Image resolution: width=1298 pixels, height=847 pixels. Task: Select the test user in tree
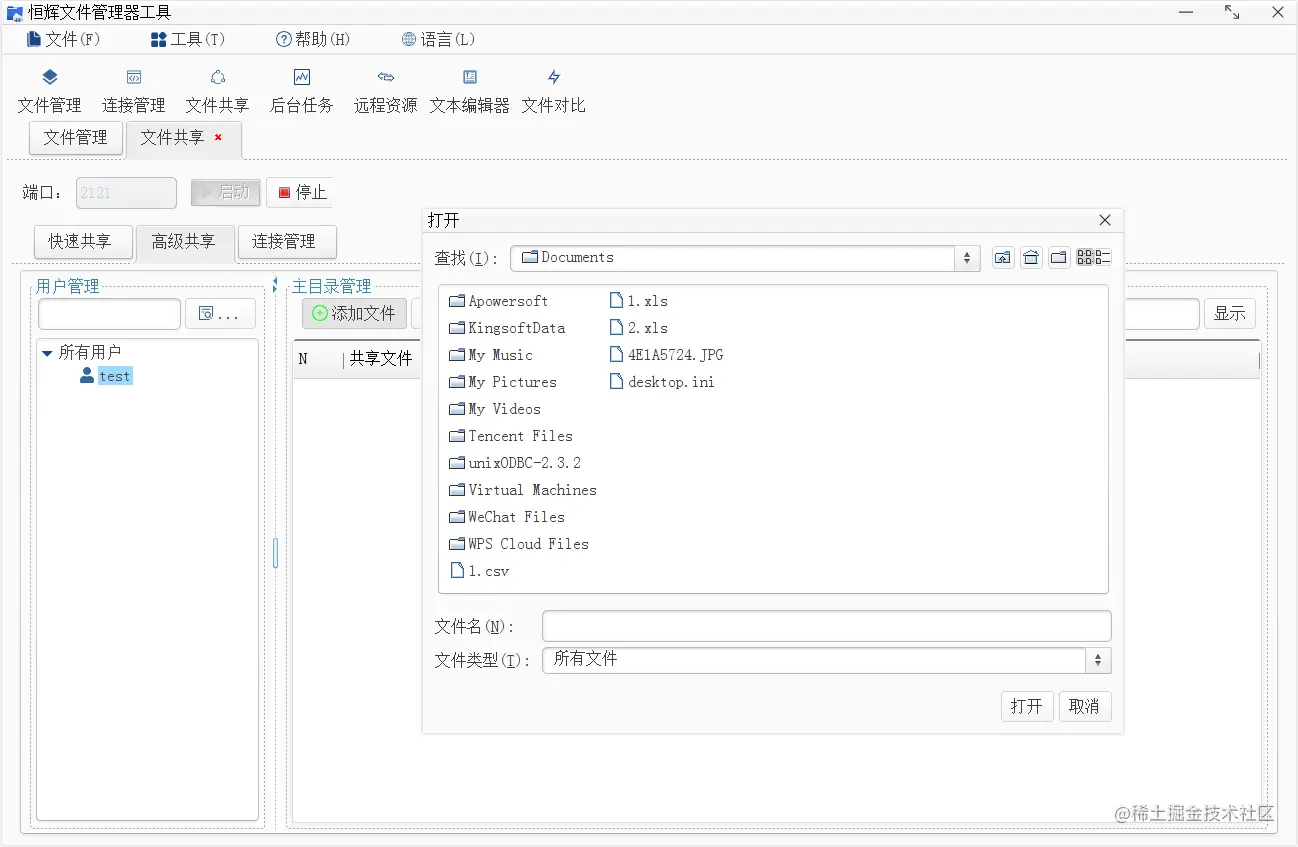[x=114, y=376]
